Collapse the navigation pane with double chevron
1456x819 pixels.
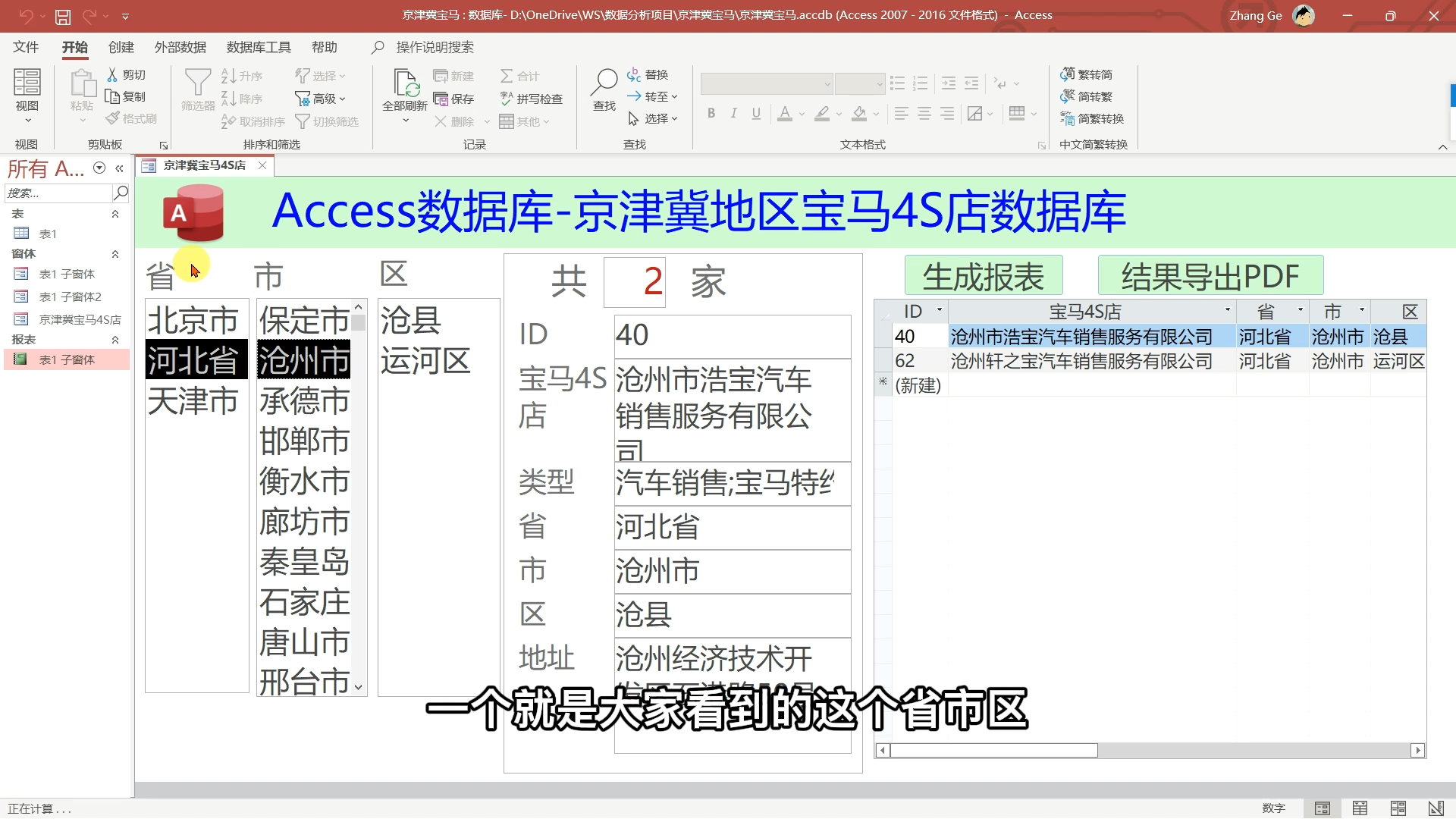click(x=119, y=168)
